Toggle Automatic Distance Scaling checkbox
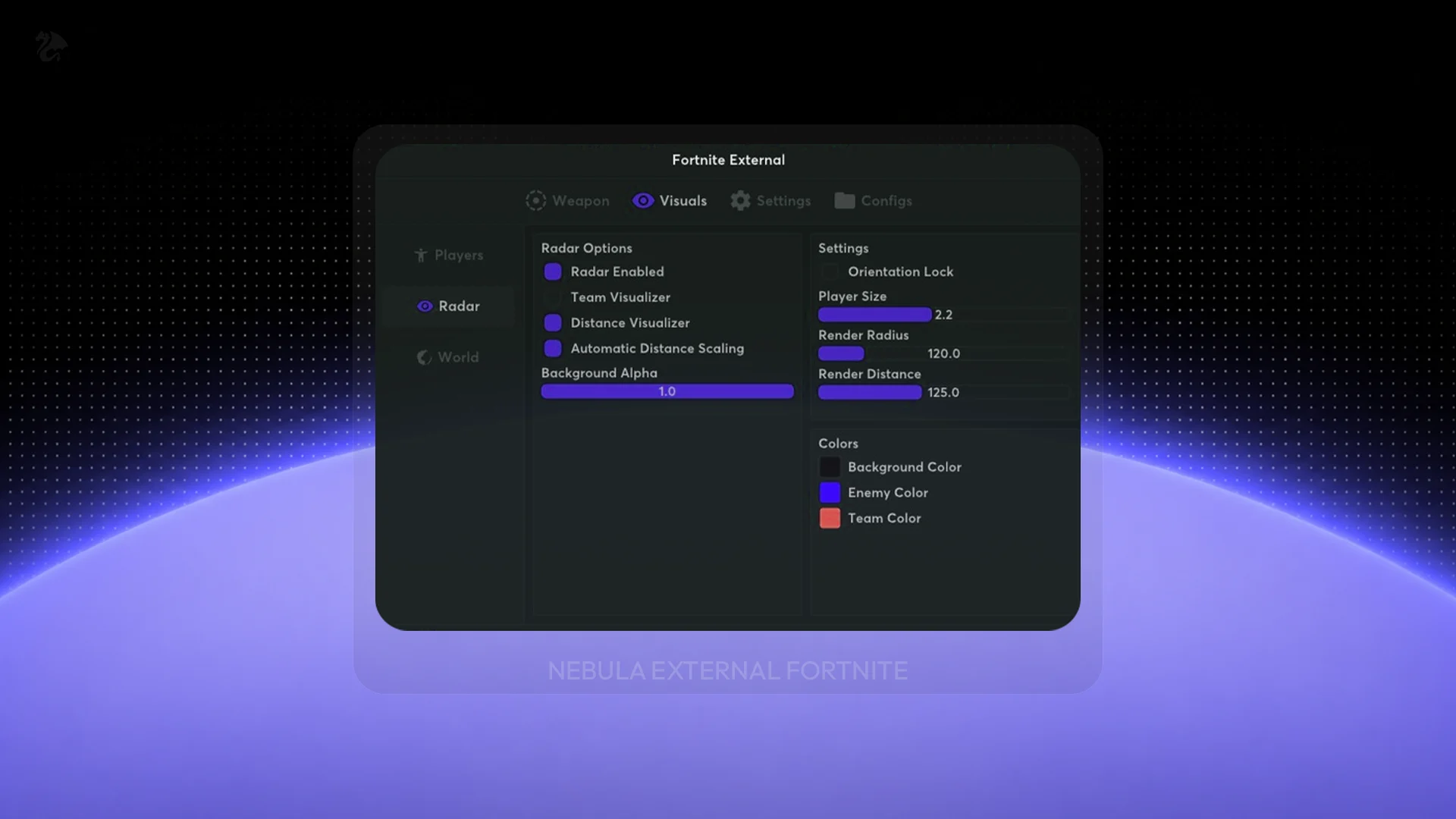 click(553, 348)
